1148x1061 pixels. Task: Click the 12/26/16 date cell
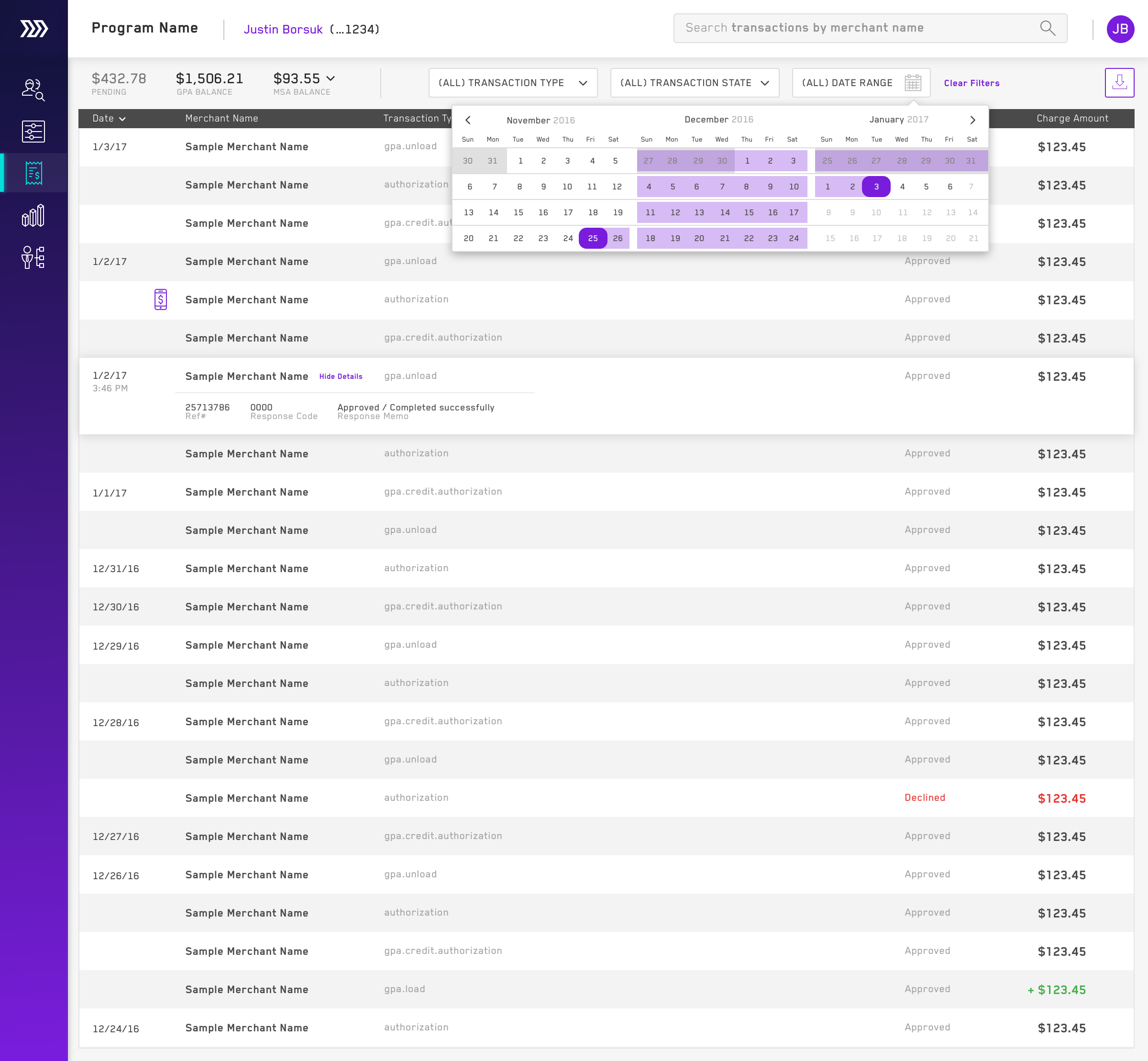[x=116, y=875]
